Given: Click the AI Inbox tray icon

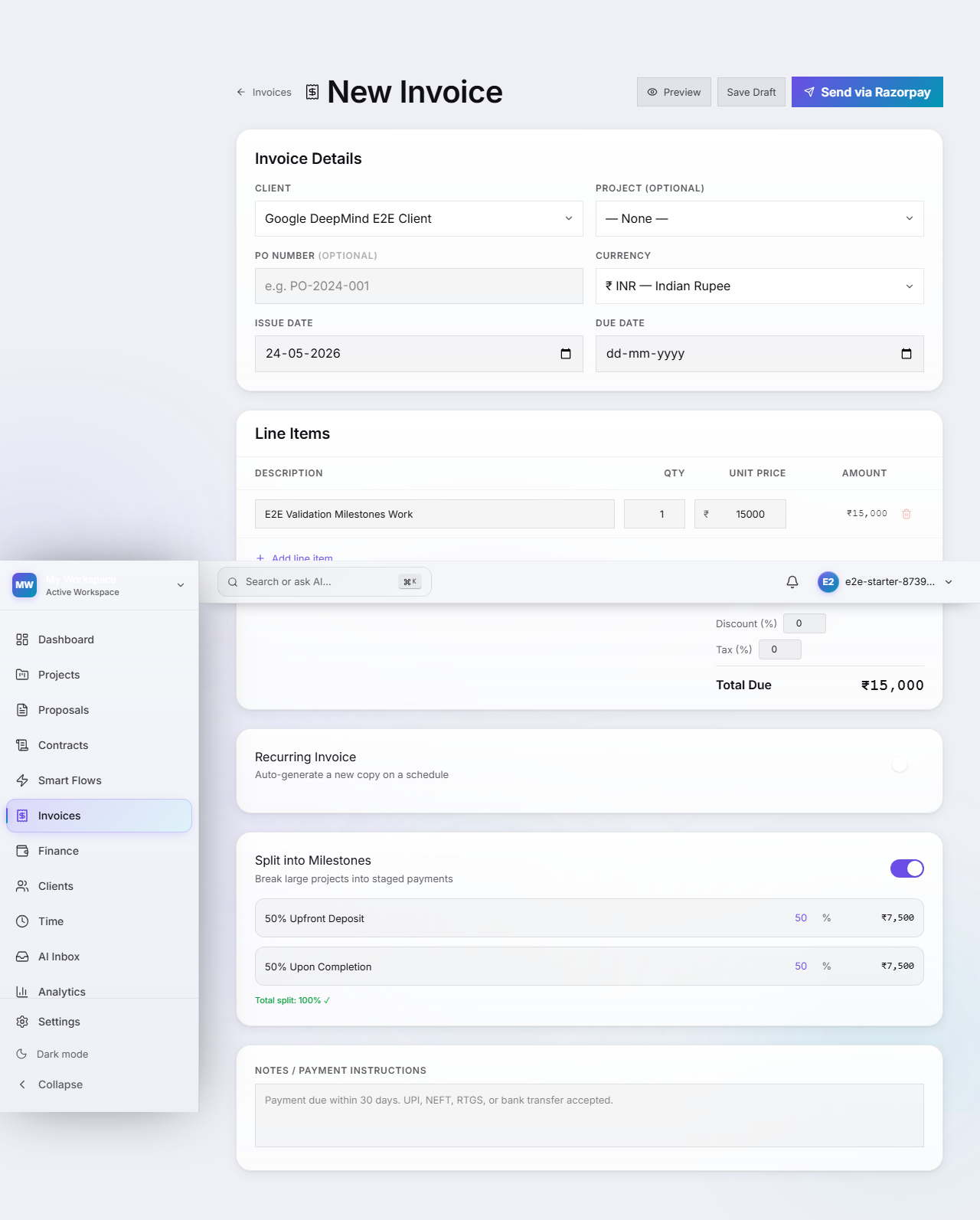Looking at the screenshot, I should coord(22,957).
